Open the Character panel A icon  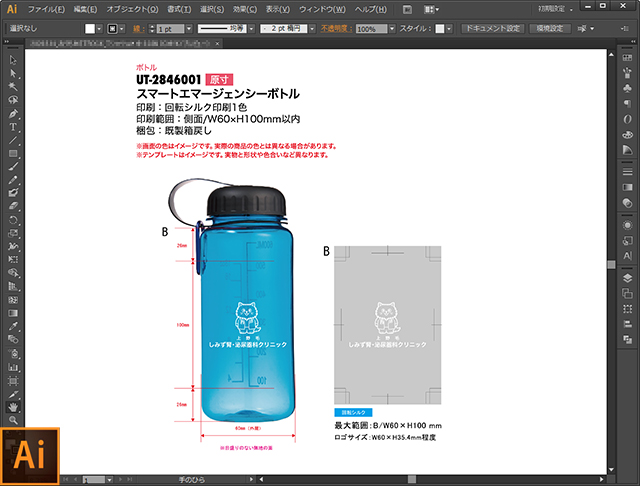point(627,256)
